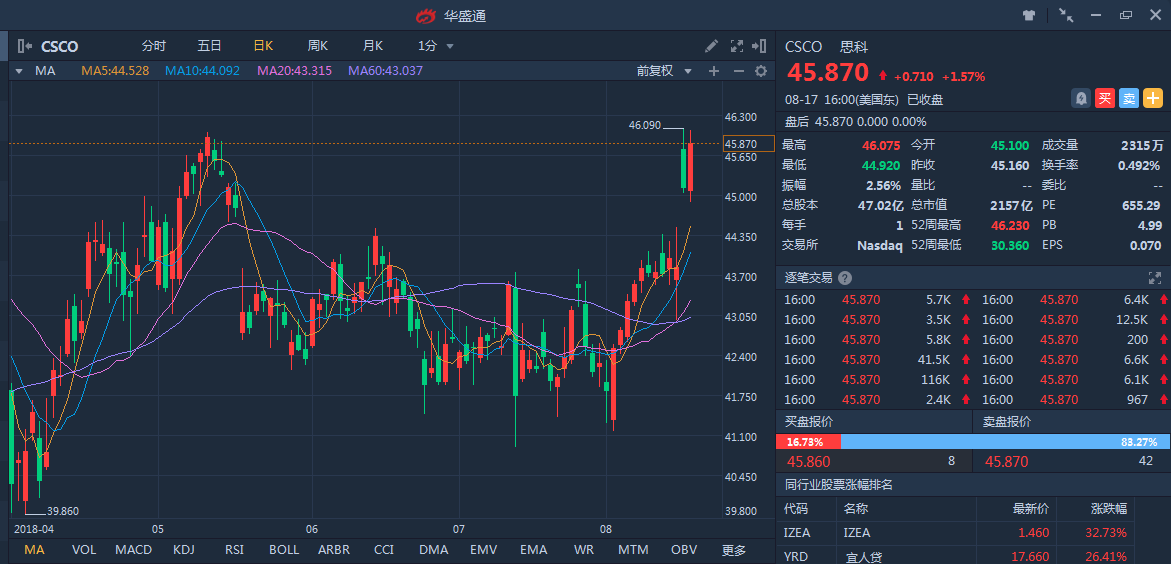Zoom in the chart with plus icon

[x=714, y=71]
